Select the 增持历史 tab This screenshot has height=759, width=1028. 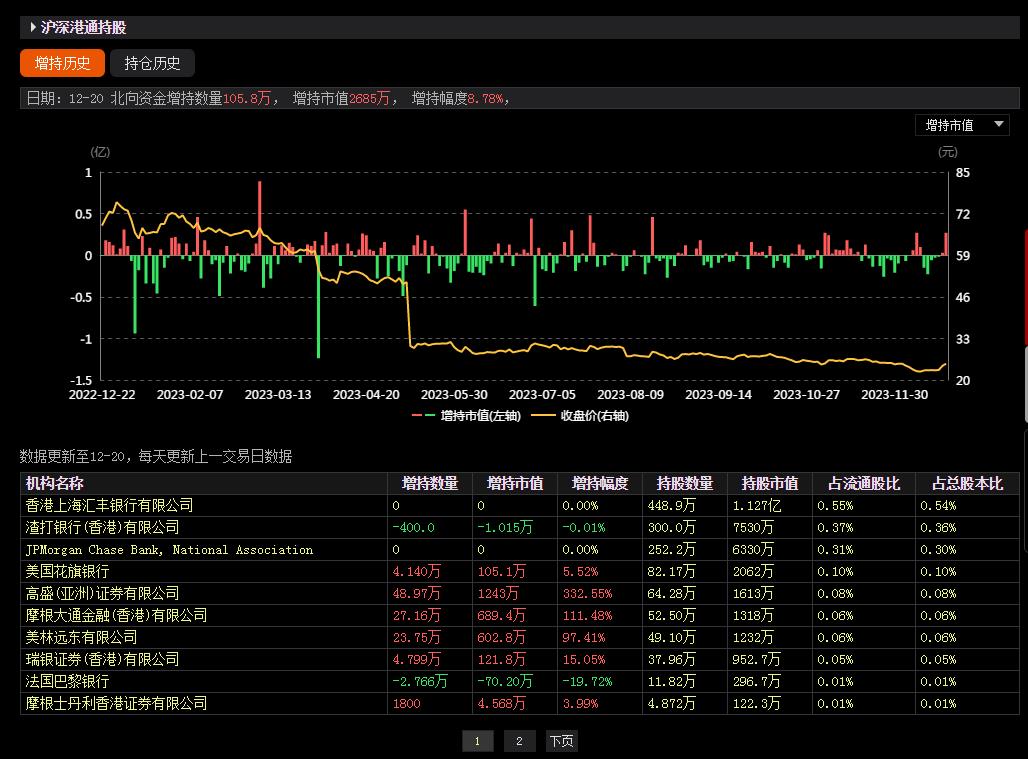pos(62,63)
